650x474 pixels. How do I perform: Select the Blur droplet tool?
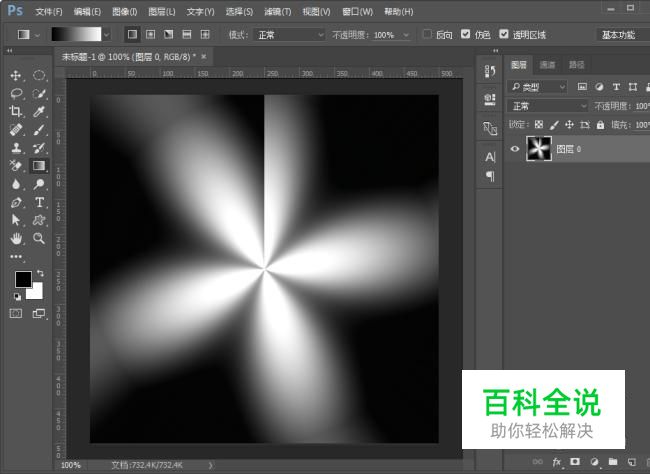(16, 184)
